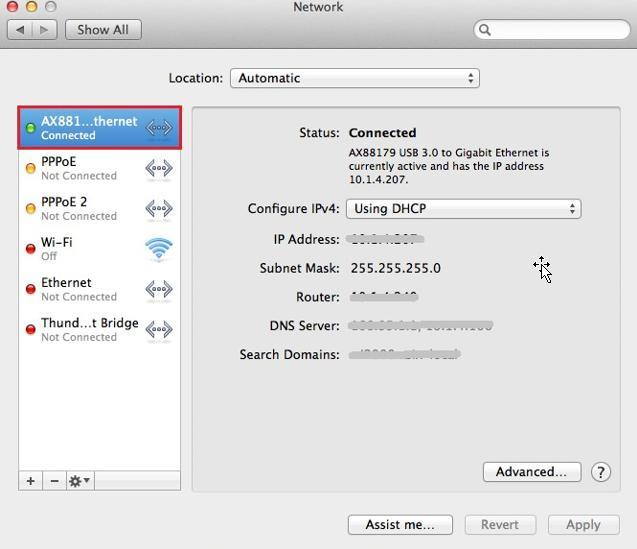Select the Wi-Fi service entry

pyautogui.click(x=100, y=249)
